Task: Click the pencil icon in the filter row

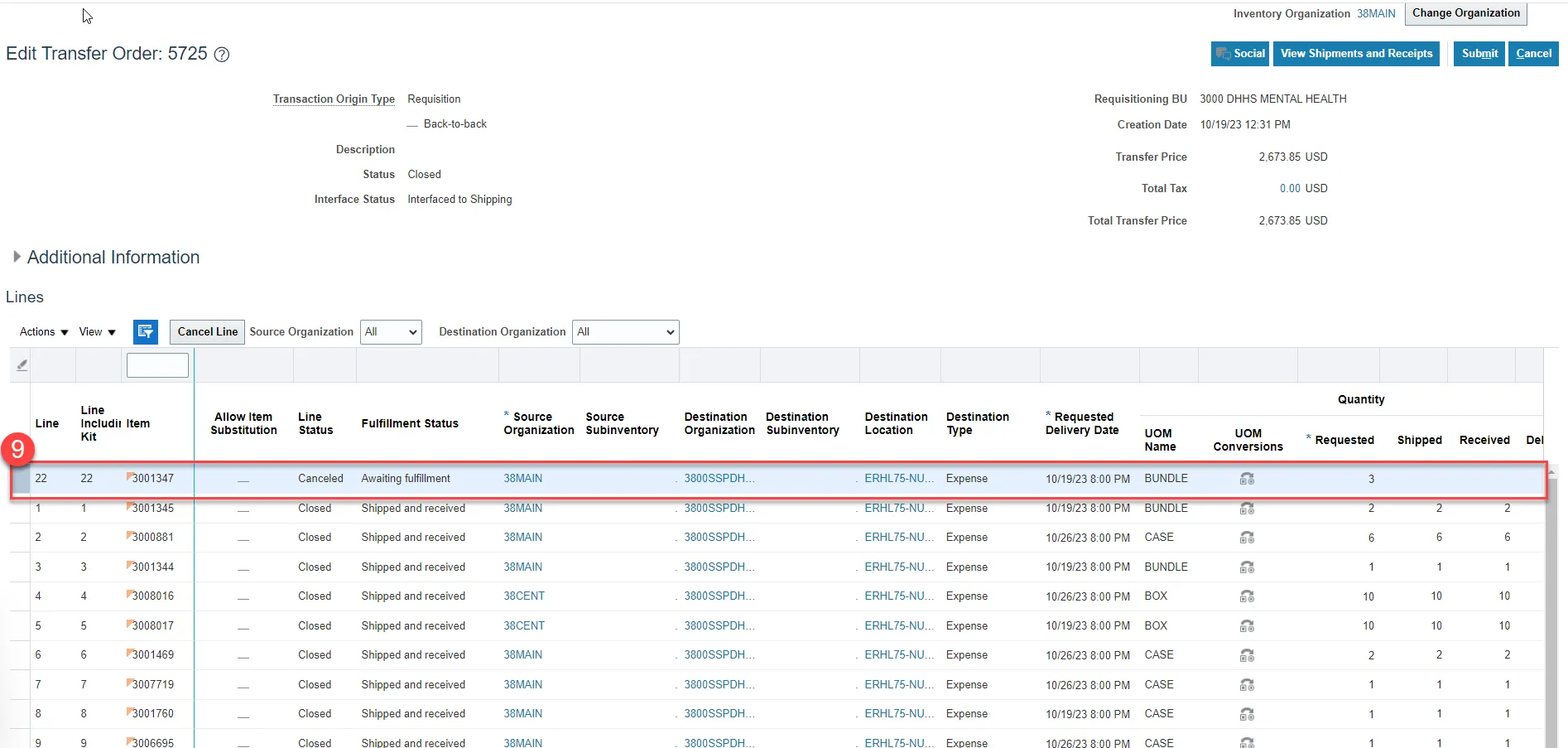Action: tap(22, 365)
